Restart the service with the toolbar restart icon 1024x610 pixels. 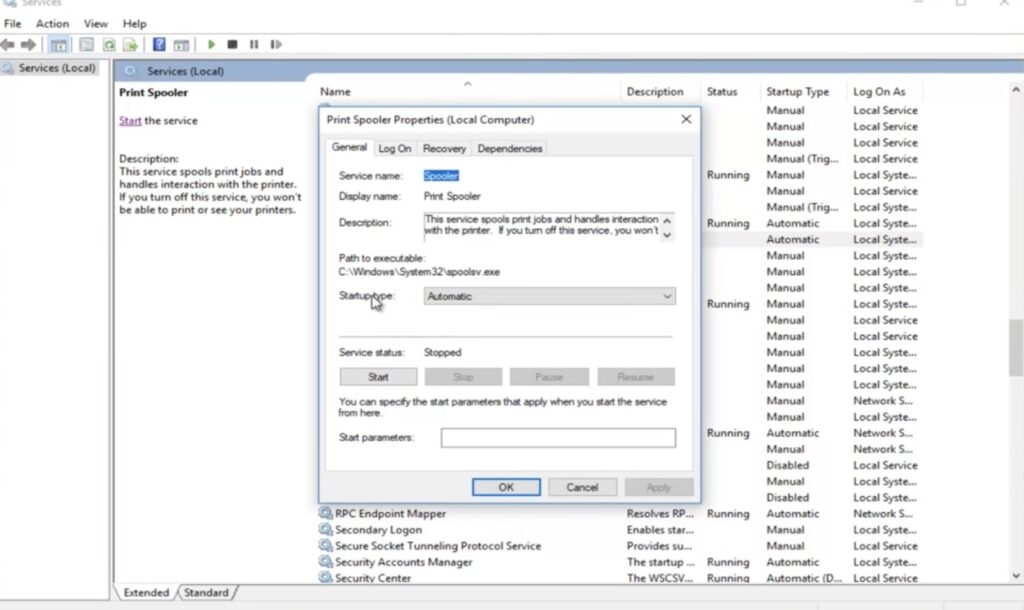276,44
